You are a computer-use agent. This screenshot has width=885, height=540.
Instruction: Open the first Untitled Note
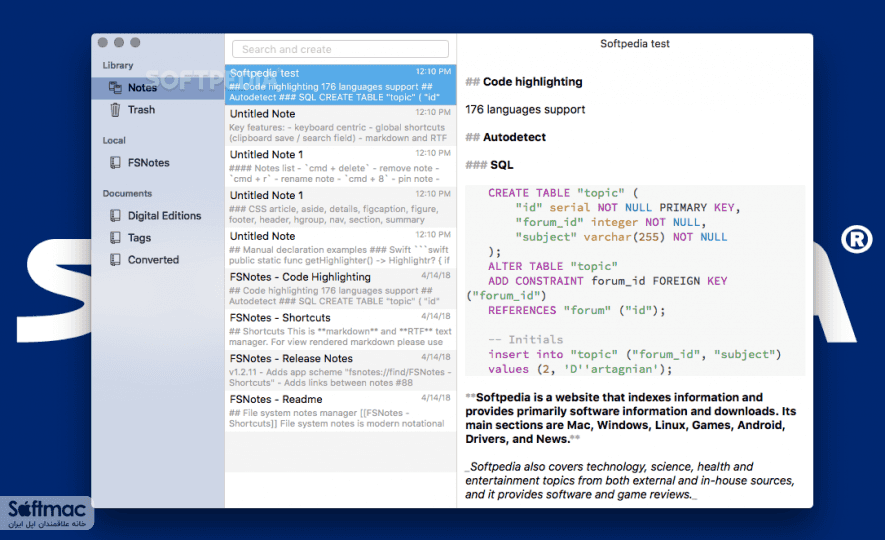340,125
